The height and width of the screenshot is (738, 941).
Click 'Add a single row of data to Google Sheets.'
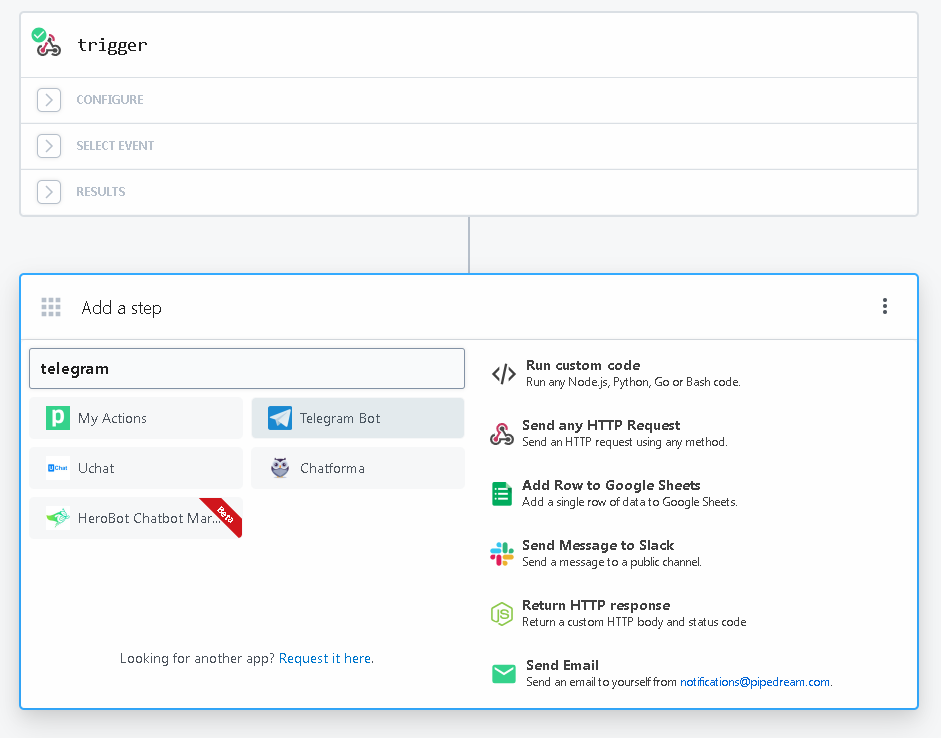point(630,502)
